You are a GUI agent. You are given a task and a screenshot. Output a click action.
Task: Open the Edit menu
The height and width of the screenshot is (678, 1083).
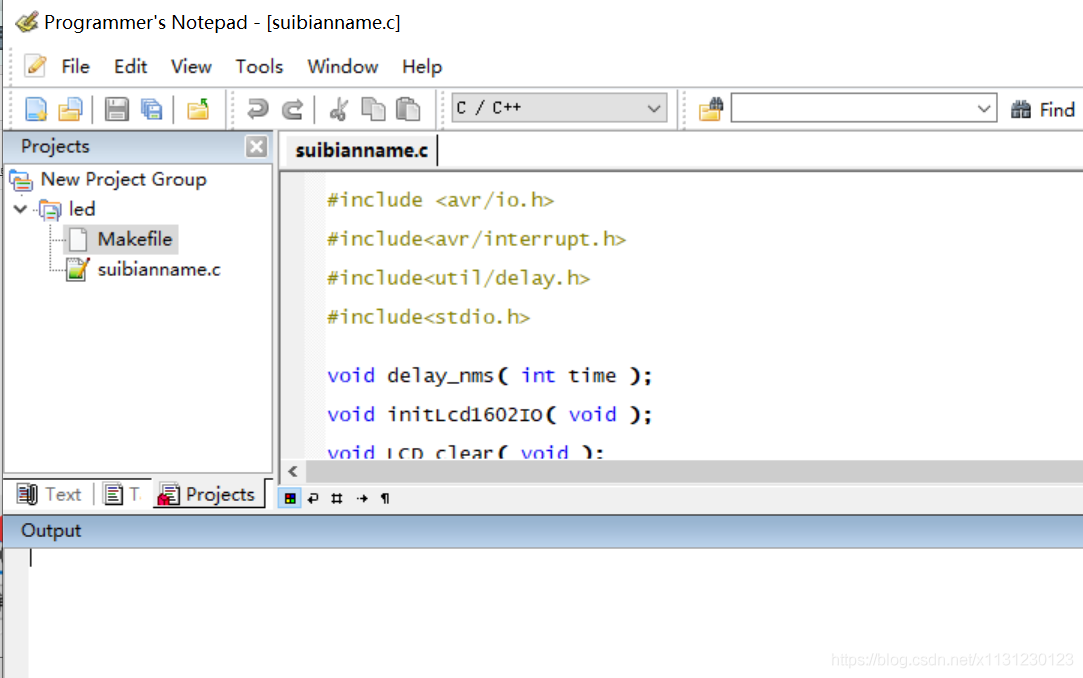pos(131,67)
